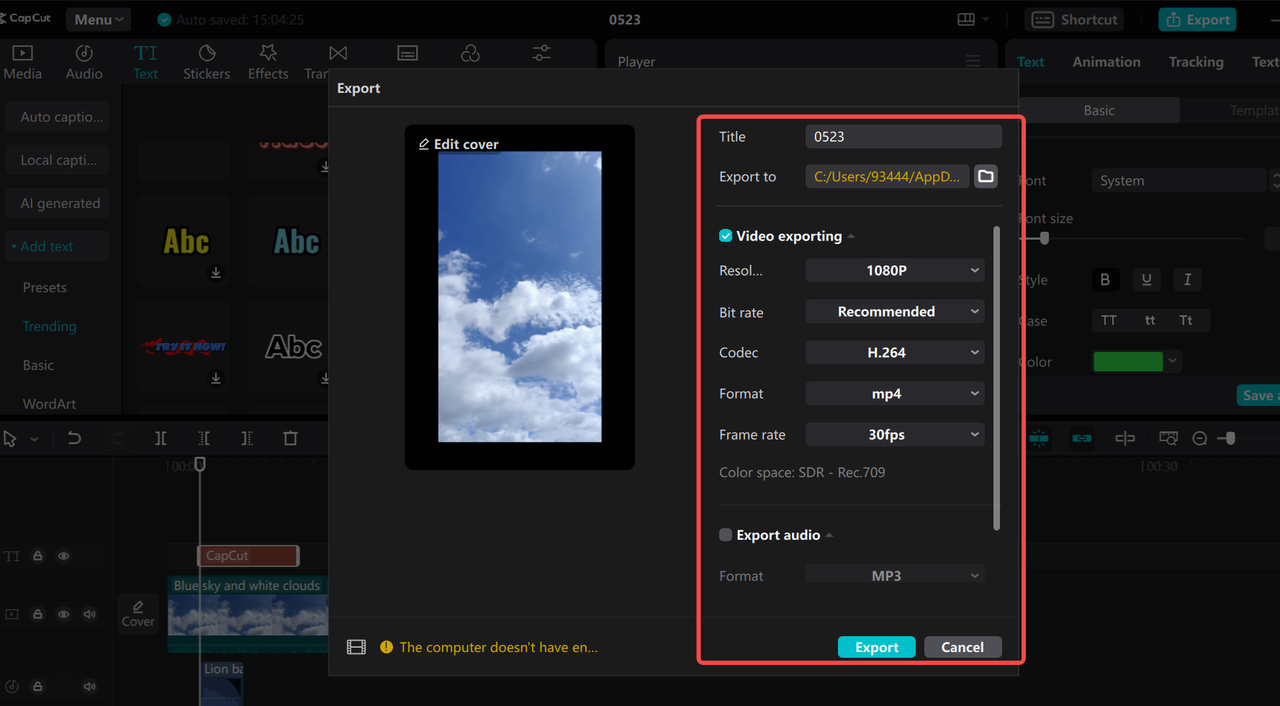Open the Codec H.264 dropdown
This screenshot has height=706, width=1280.
895,352
